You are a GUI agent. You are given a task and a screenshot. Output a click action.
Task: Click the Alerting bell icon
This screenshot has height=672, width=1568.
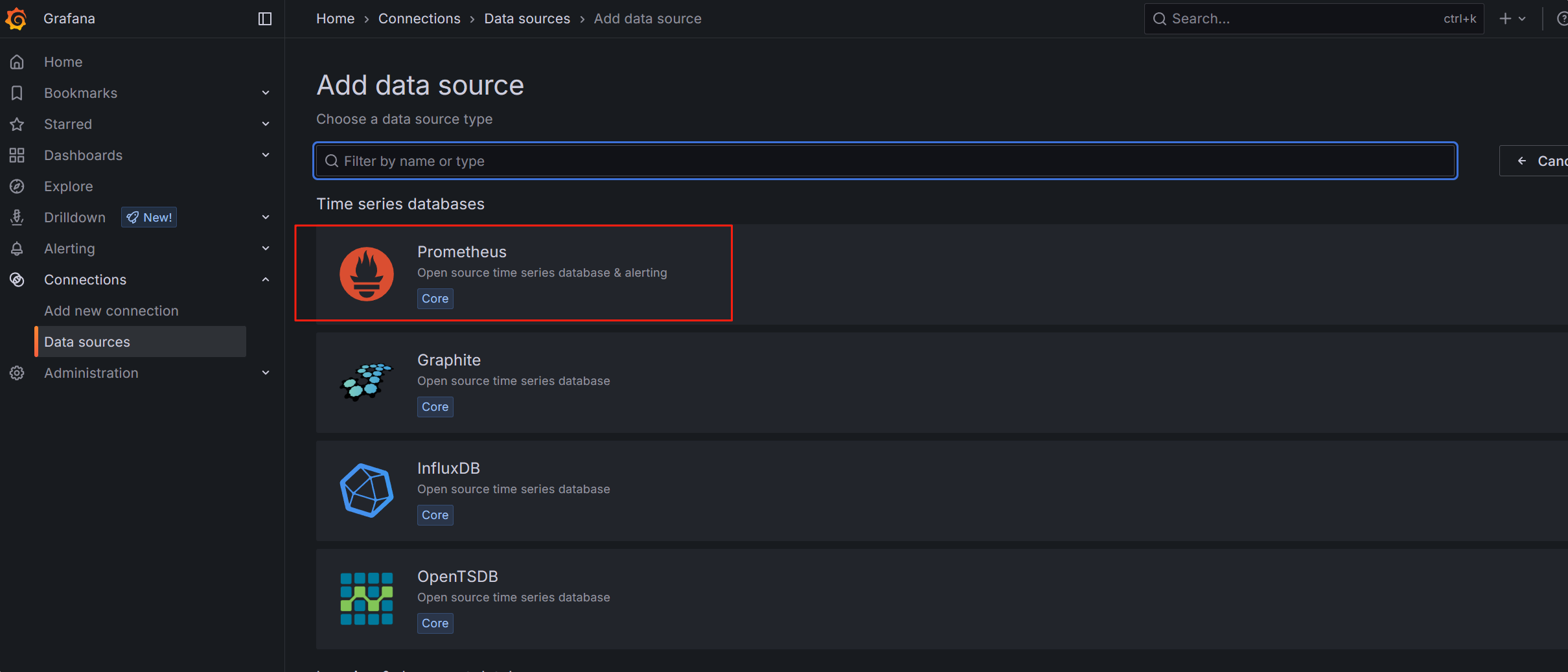coord(17,249)
